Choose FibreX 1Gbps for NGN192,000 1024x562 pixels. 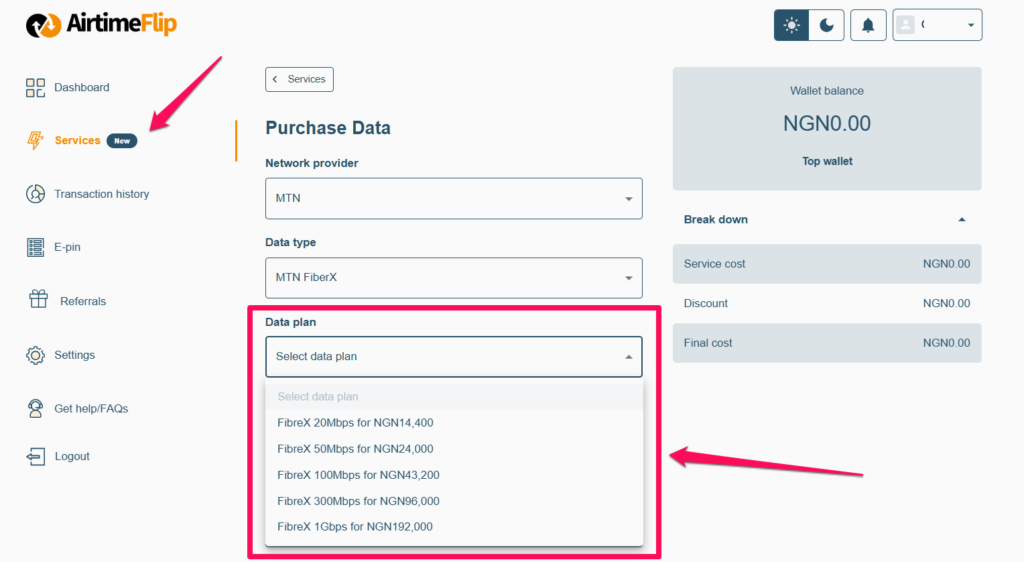point(454,527)
